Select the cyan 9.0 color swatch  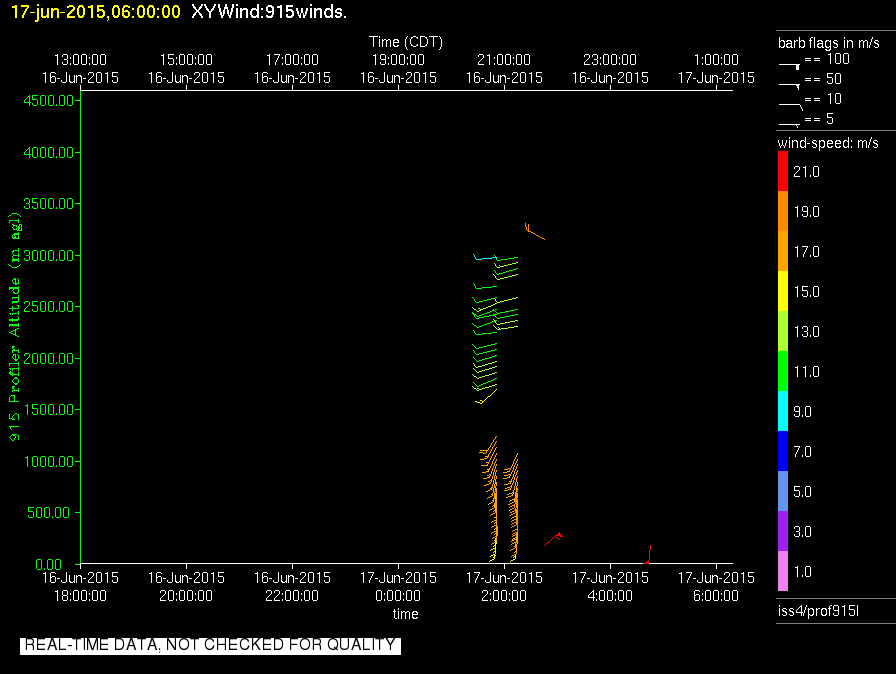782,411
